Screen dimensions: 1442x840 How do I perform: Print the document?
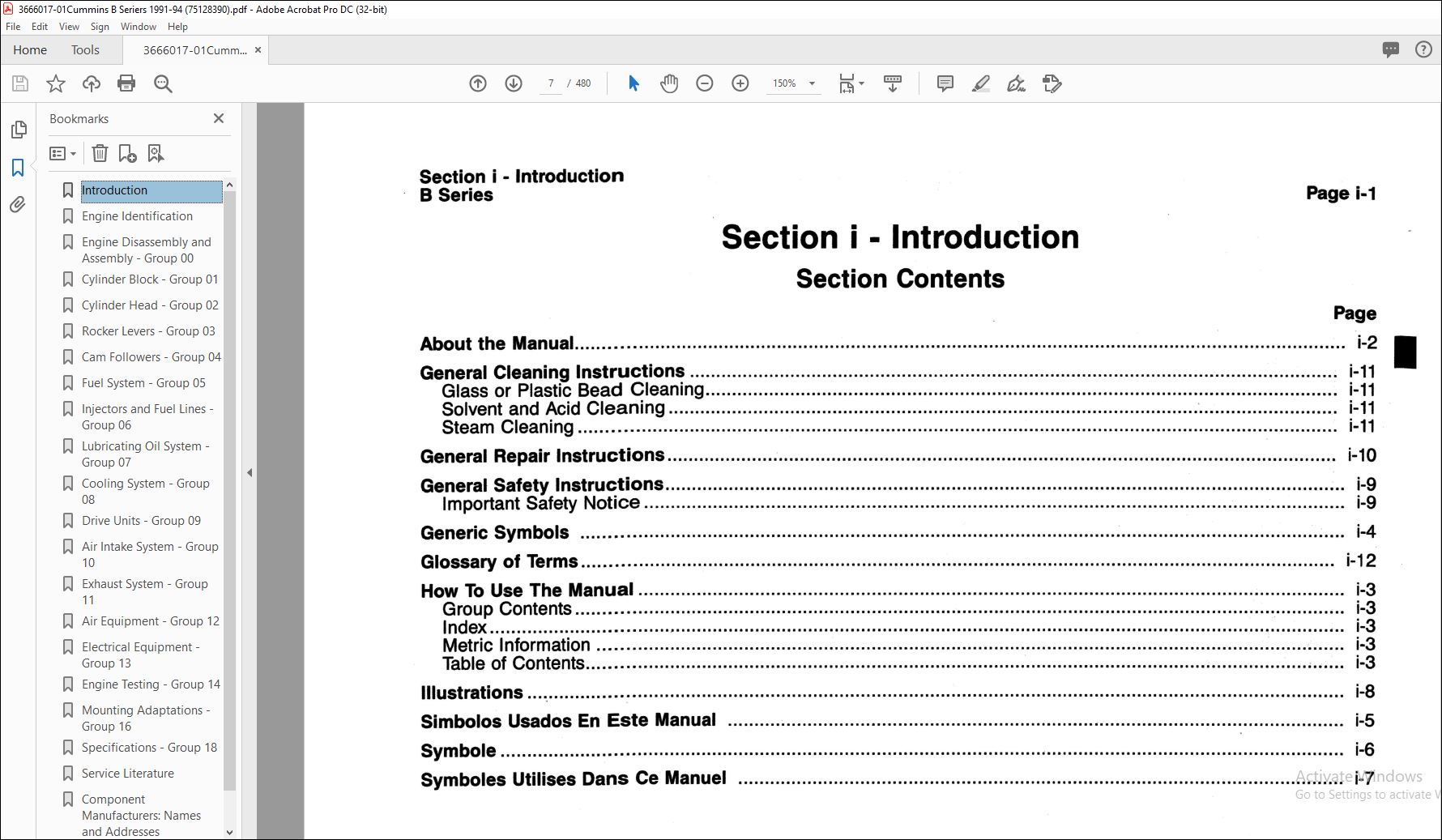click(x=126, y=83)
